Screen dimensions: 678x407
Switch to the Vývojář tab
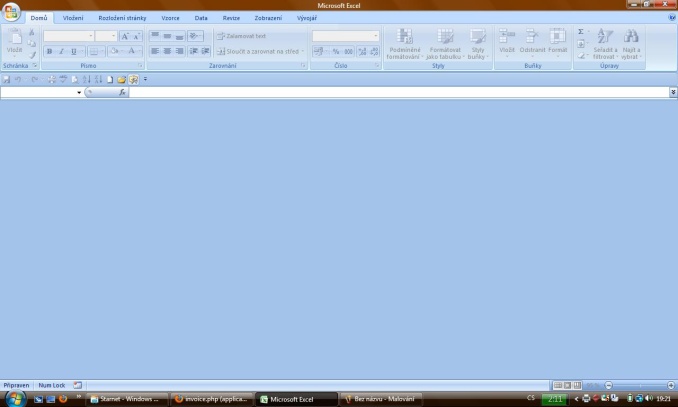(307, 18)
